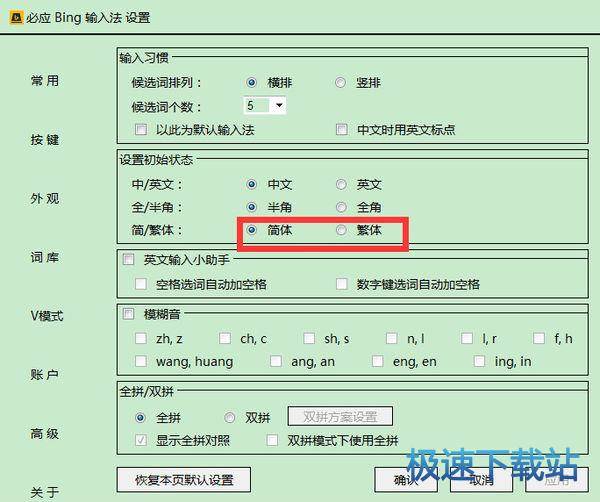Open the 常用 settings tab
This screenshot has height=502, width=600.
tap(45, 81)
